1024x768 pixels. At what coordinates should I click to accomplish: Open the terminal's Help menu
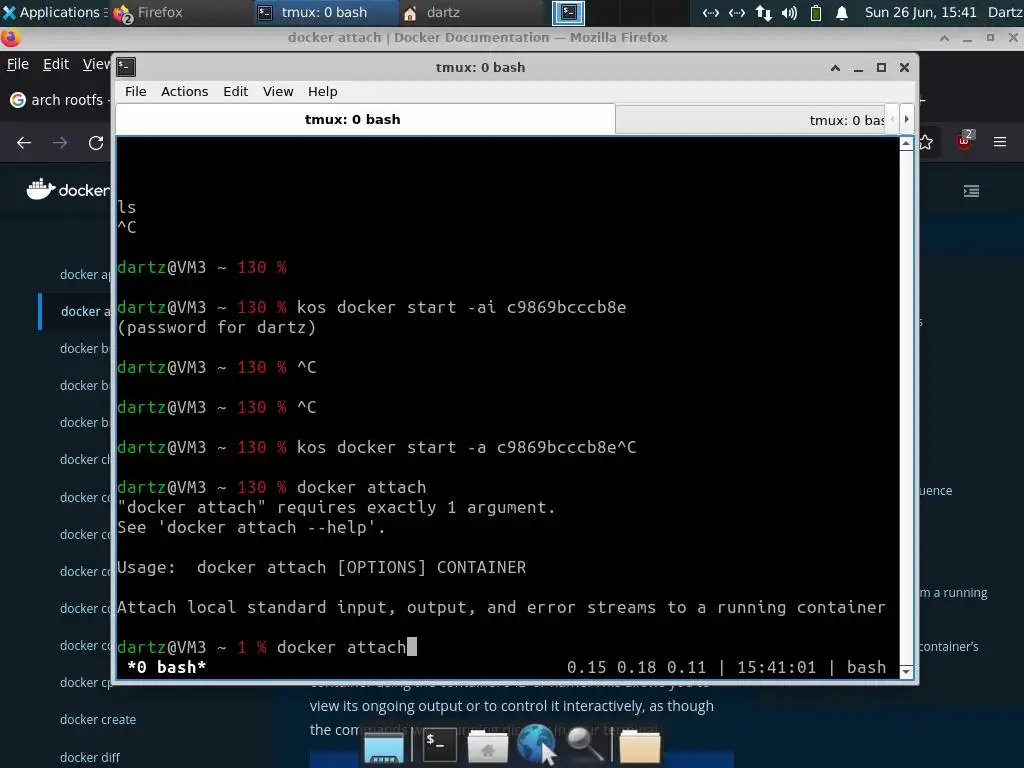[323, 91]
